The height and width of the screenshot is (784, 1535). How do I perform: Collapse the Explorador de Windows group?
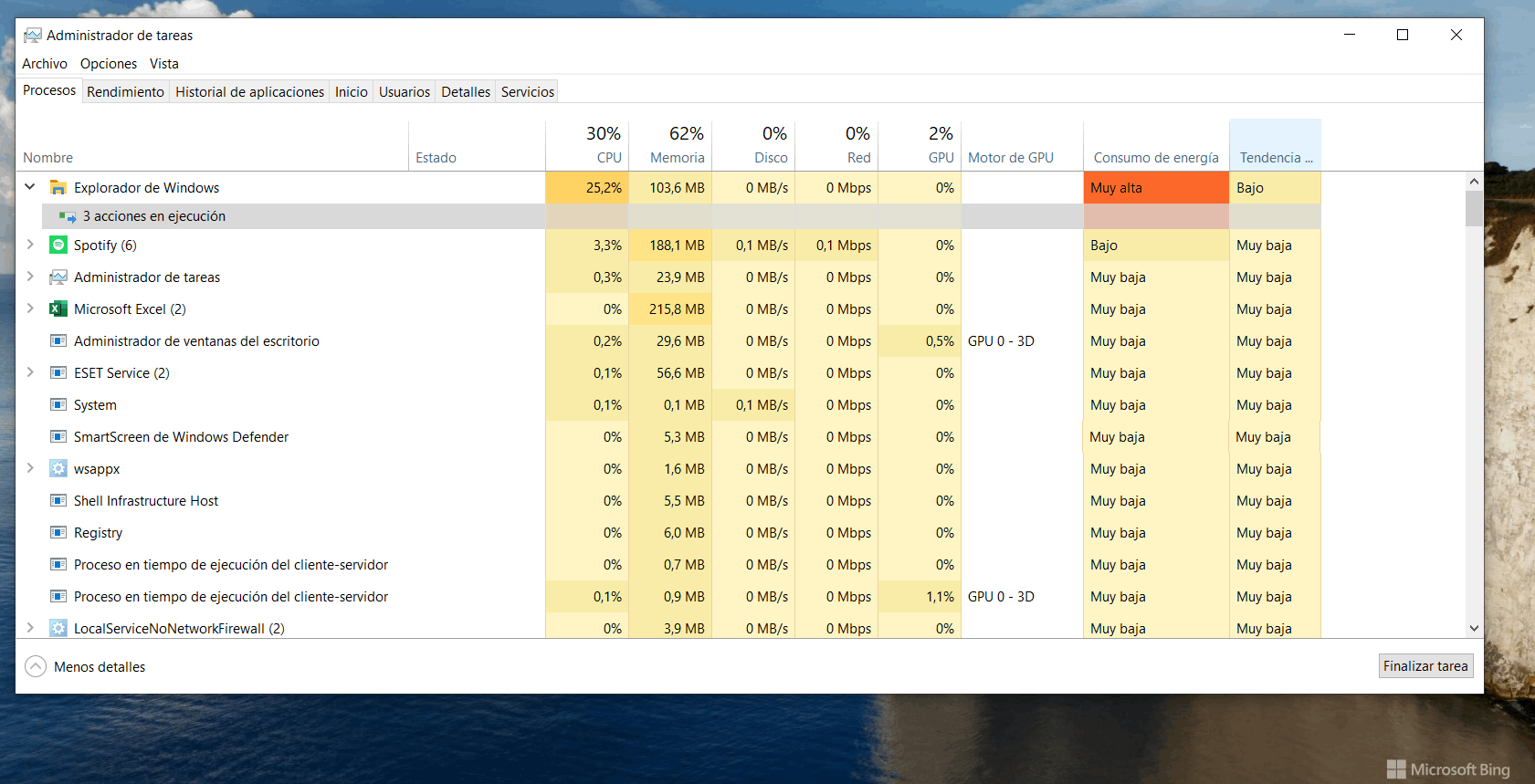[30, 186]
